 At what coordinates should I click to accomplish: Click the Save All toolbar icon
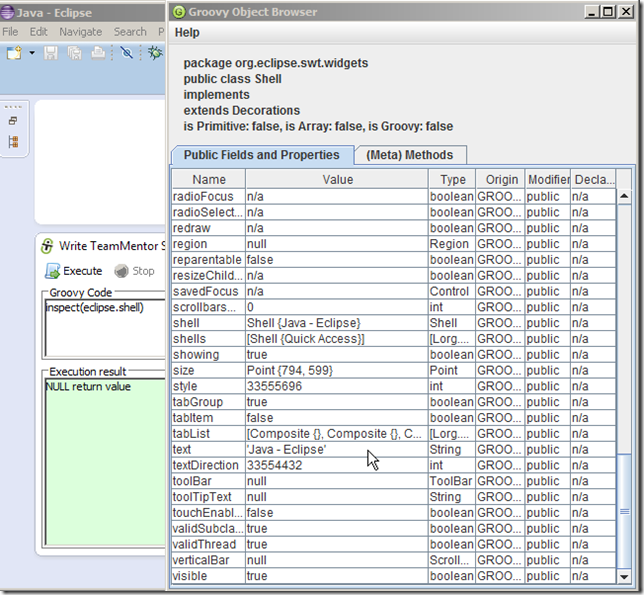click(x=74, y=52)
